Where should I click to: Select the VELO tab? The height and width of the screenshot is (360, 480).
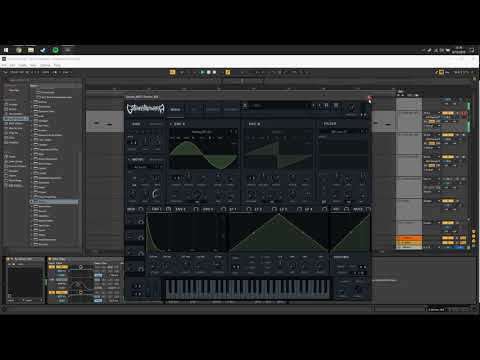pos(336,209)
